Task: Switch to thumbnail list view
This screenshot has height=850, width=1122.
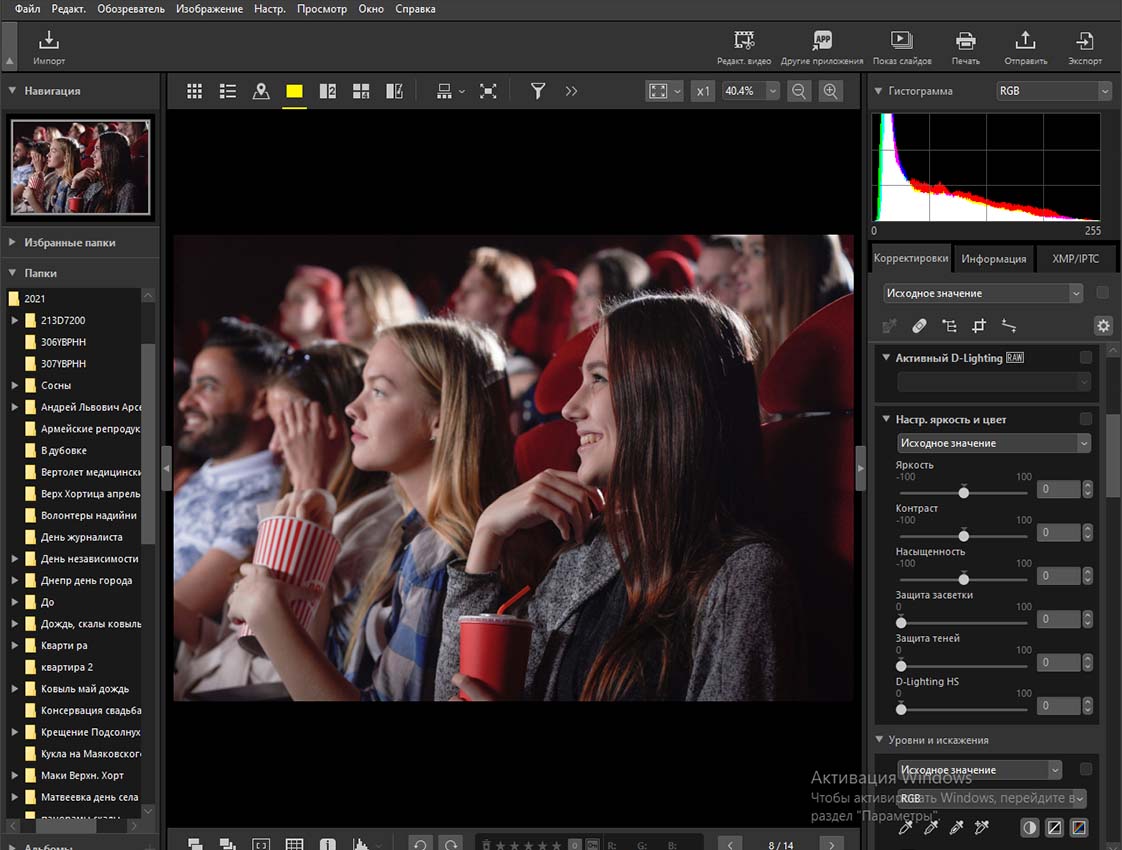Action: pos(228,91)
